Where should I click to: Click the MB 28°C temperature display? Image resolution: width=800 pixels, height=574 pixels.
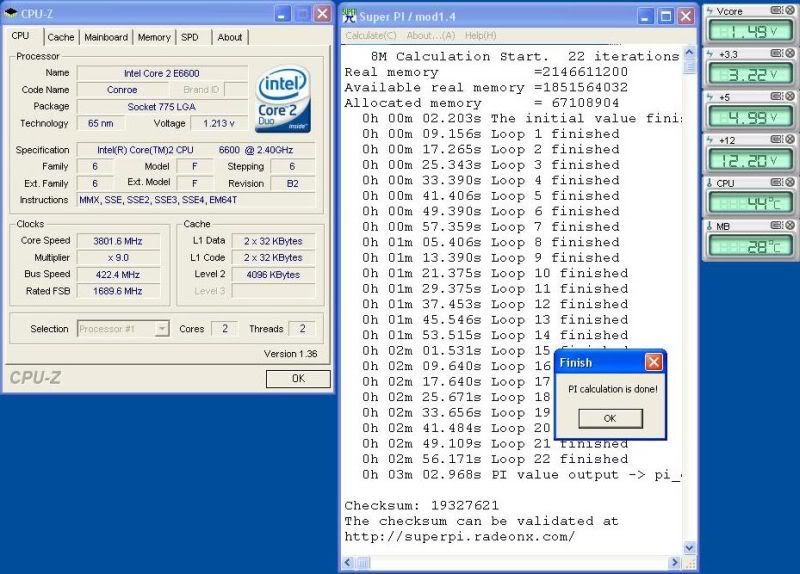pos(751,247)
